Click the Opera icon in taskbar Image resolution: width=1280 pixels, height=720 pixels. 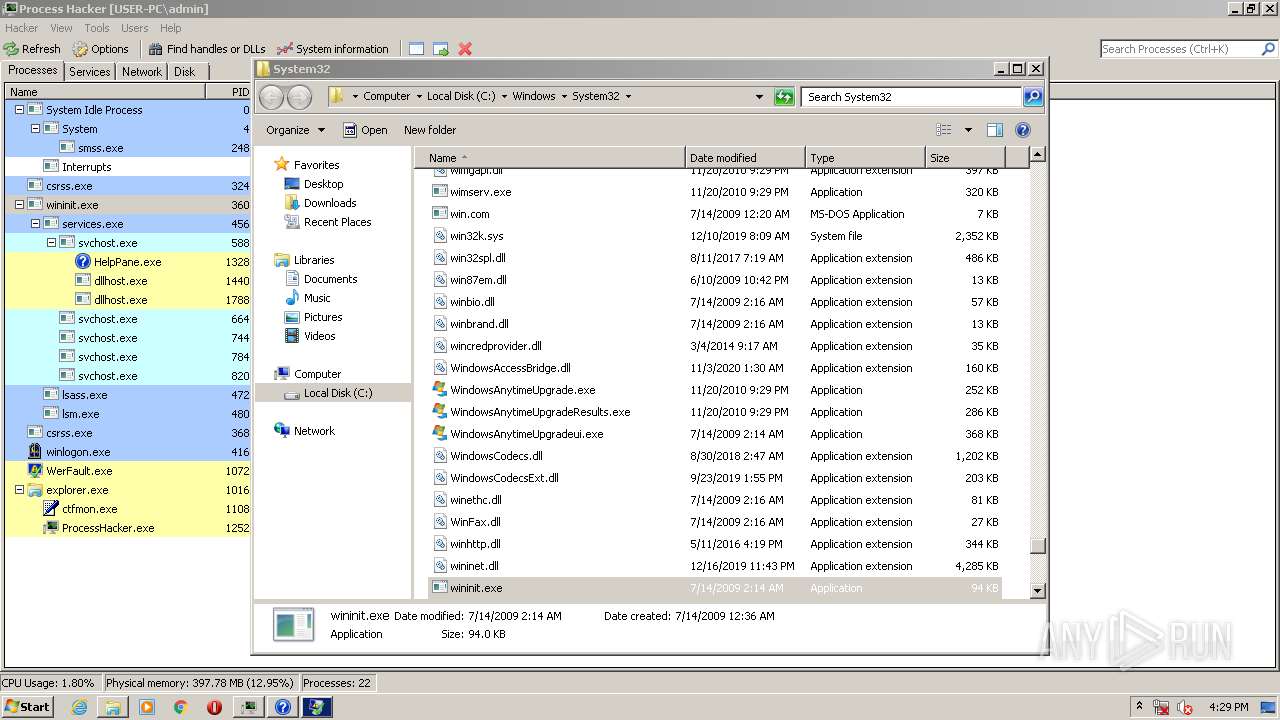click(214, 707)
